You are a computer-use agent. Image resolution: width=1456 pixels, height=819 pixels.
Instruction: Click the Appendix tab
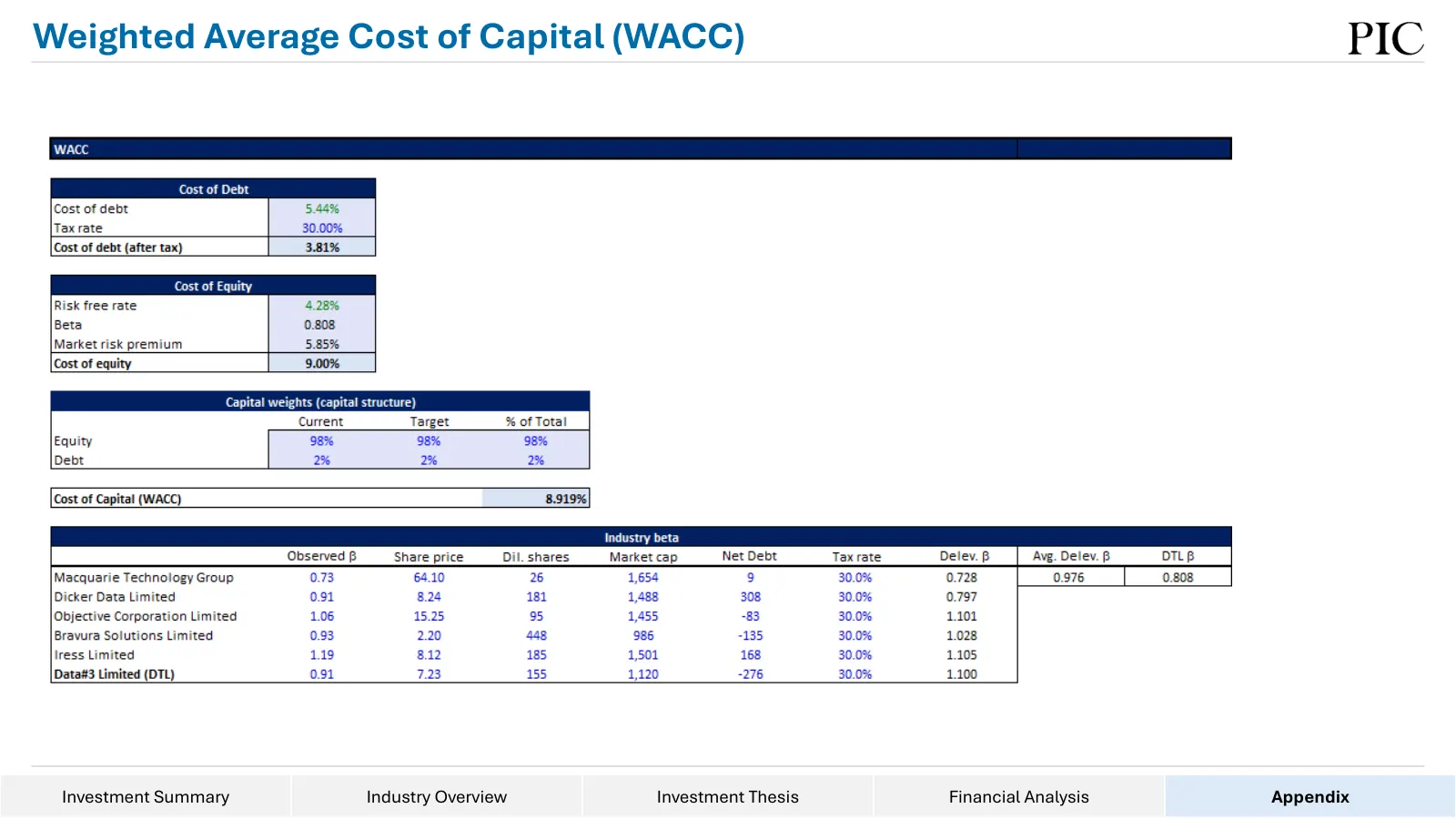click(1310, 796)
